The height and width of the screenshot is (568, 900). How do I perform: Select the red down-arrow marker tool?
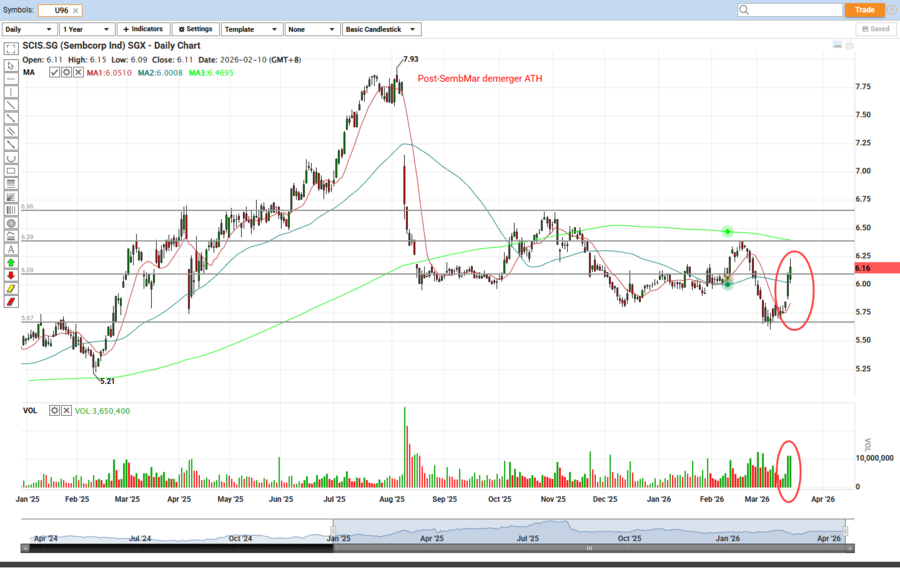11,275
